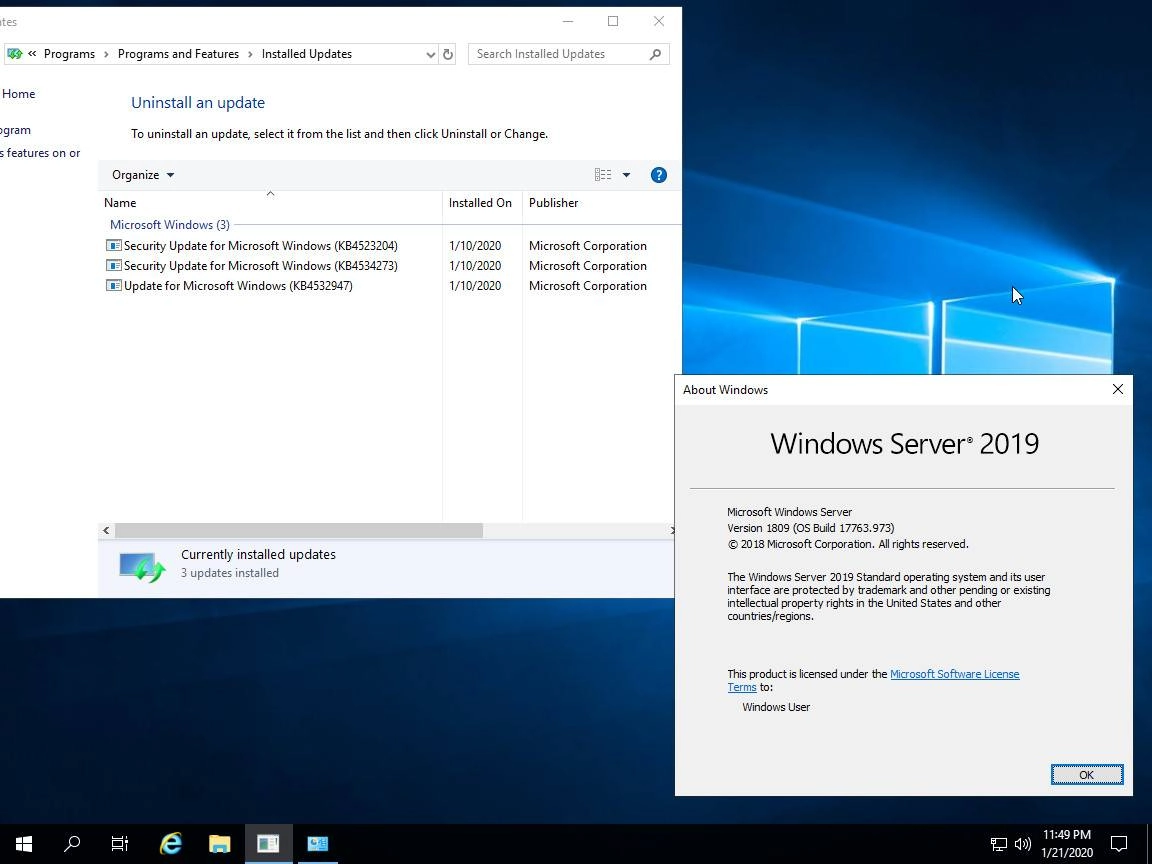The width and height of the screenshot is (1152, 864).
Task: Open the view options dropdown arrow
Action: [626, 175]
